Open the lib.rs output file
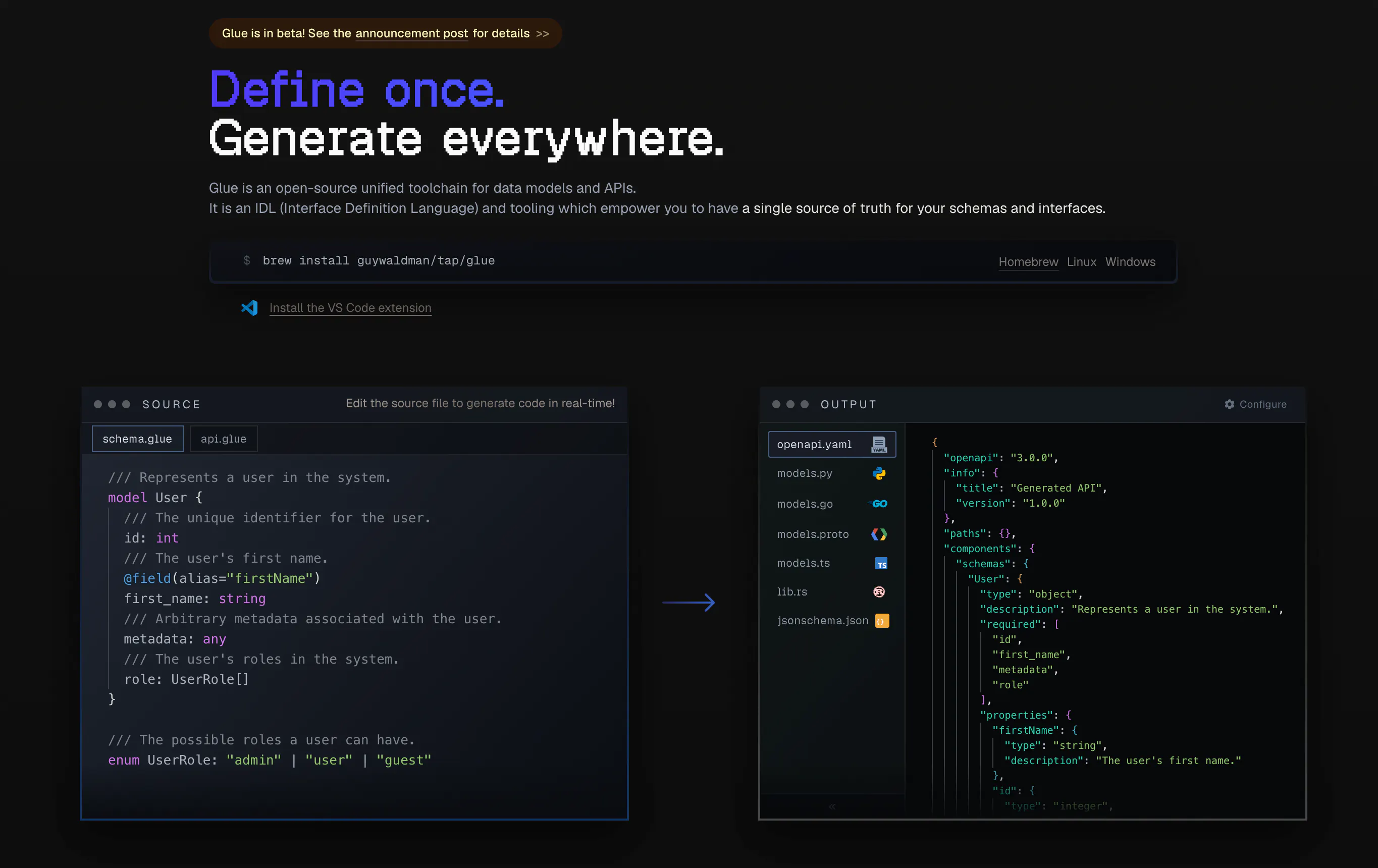Viewport: 1378px width, 868px height. pos(832,591)
